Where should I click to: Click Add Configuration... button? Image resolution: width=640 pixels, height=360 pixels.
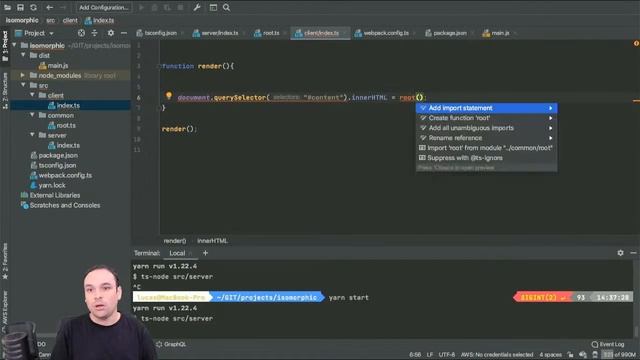(104, 7)
